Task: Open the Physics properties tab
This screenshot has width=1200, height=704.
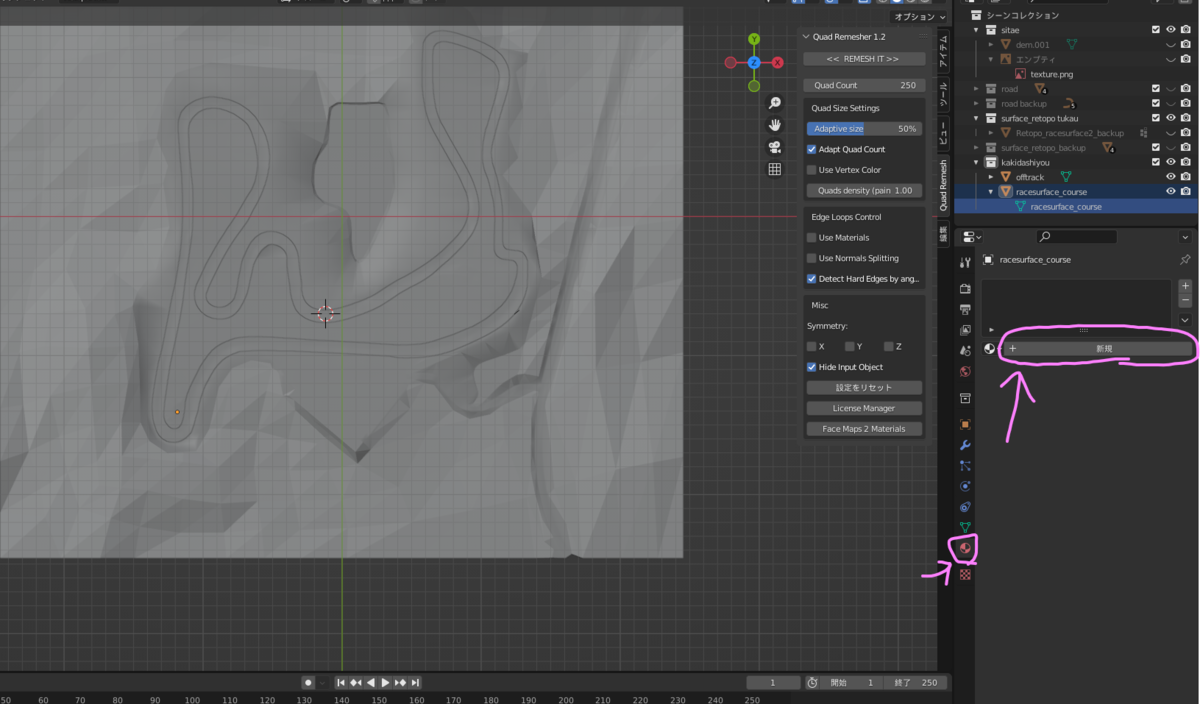Action: (965, 486)
